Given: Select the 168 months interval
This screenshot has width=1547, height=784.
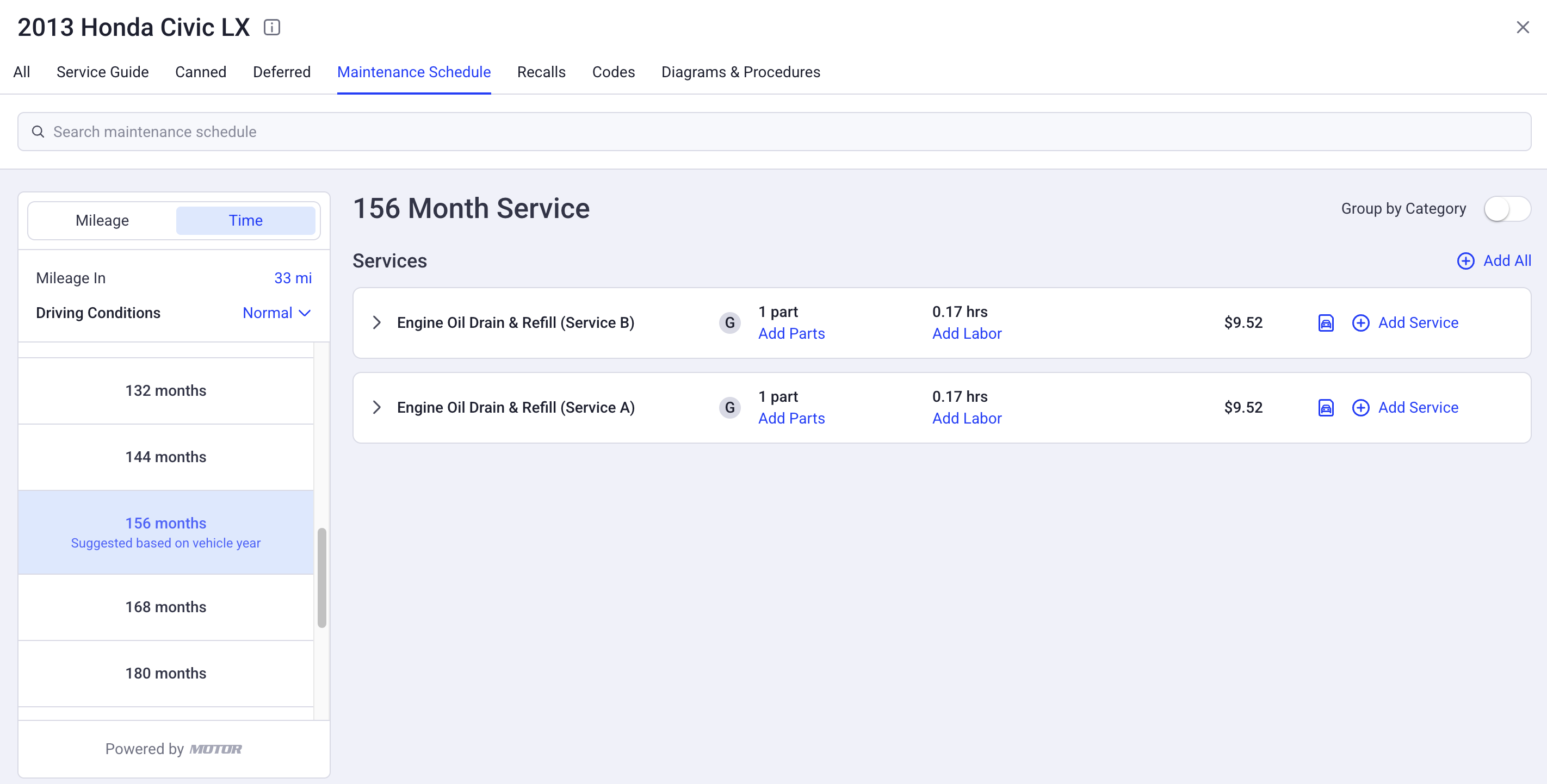Looking at the screenshot, I should [166, 607].
